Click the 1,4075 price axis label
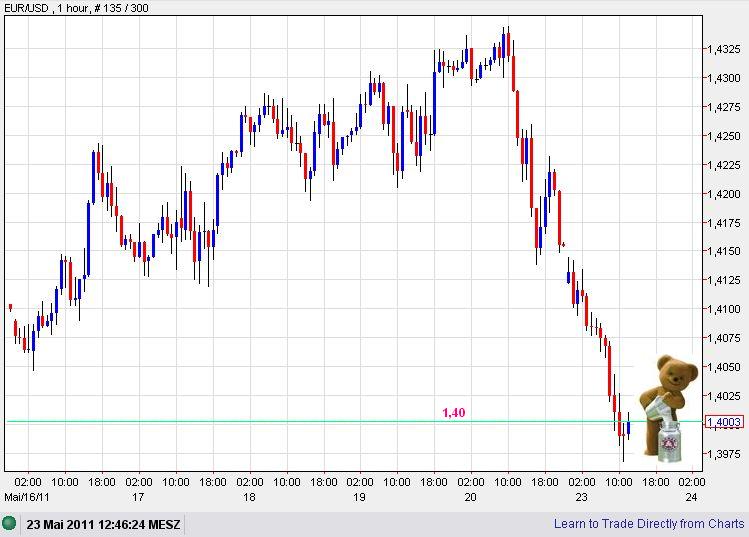 (724, 338)
